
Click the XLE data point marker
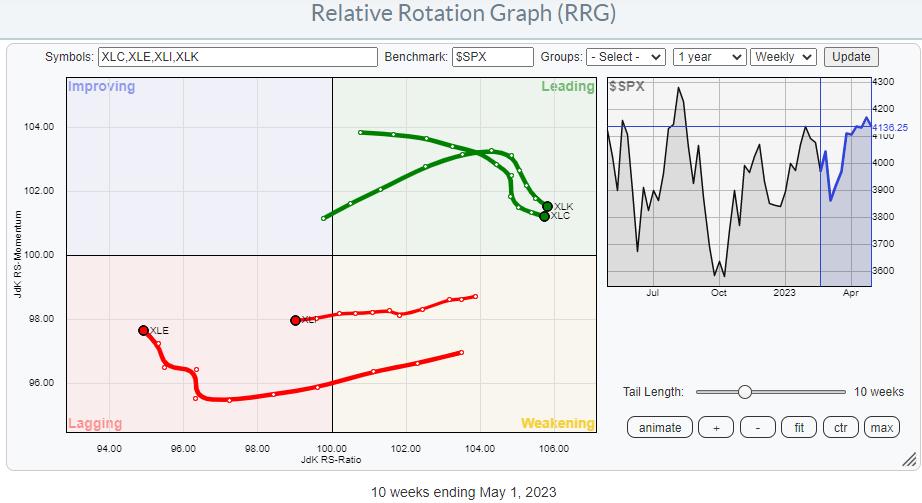coord(143,330)
